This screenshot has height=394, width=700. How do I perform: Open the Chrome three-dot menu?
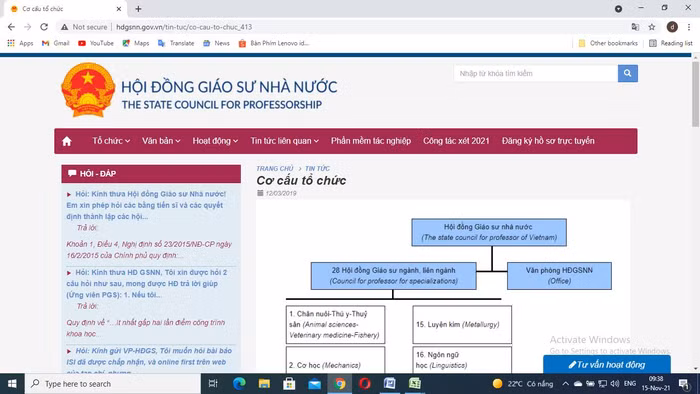click(x=689, y=27)
